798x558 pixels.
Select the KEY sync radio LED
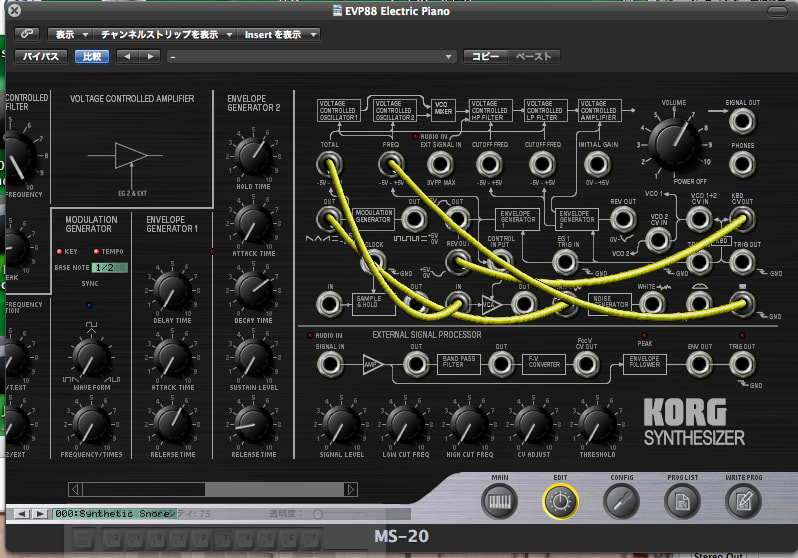[x=60, y=252]
